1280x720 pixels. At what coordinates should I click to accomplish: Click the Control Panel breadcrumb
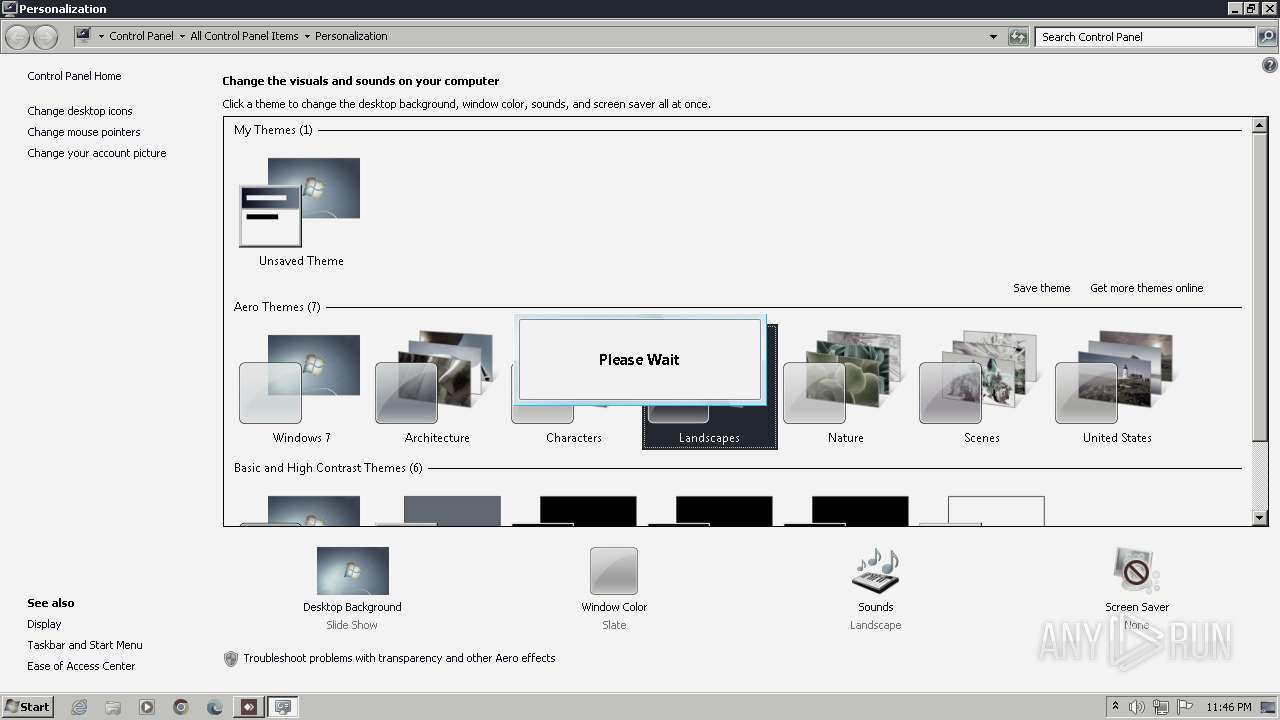[141, 36]
